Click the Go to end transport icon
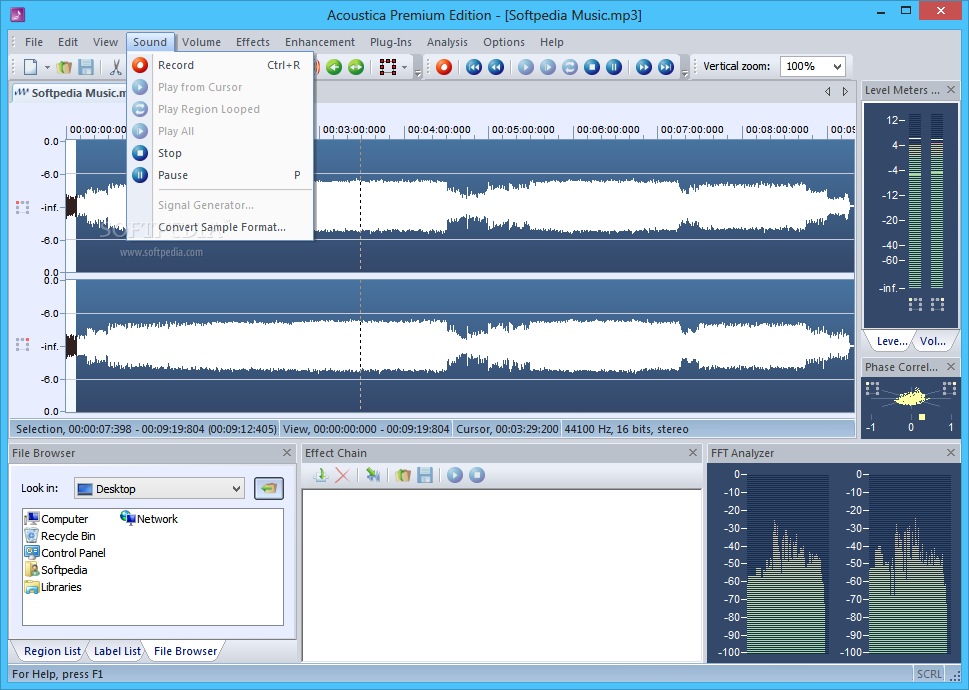 666,67
